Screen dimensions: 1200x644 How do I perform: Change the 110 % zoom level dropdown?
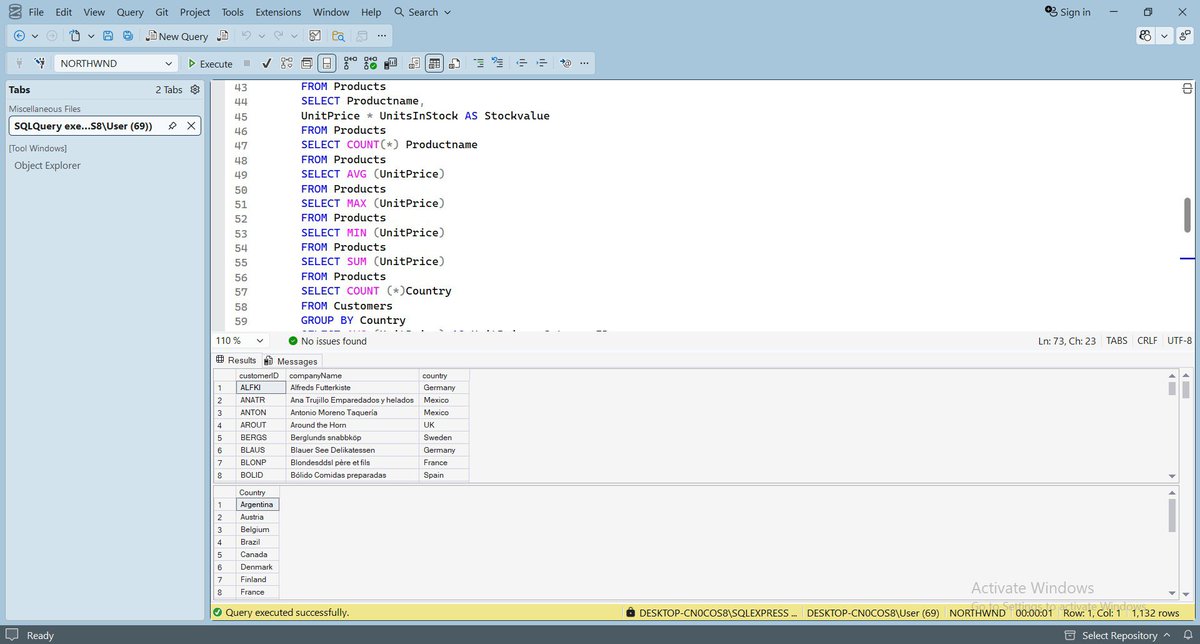[240, 341]
